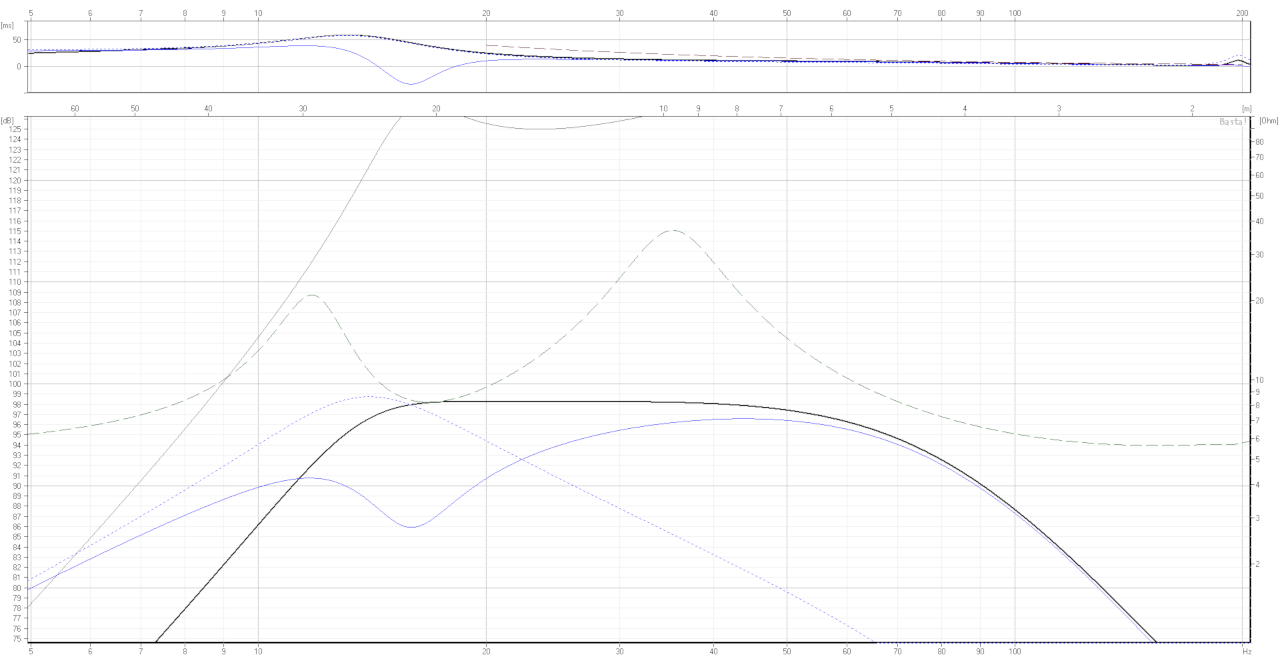Click the 200 tick on the top axis

click(x=1241, y=13)
